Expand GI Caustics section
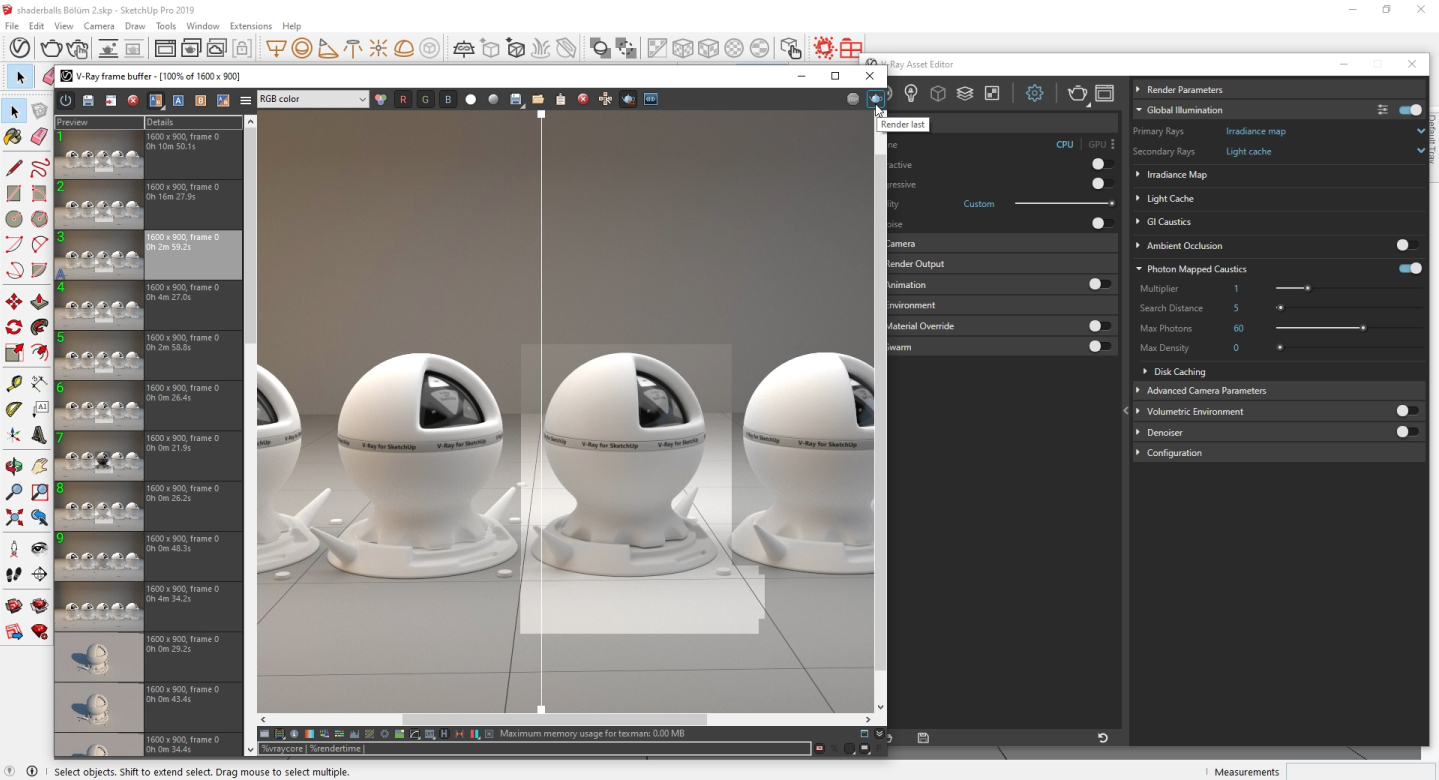This screenshot has width=1439, height=780. 1279,222
